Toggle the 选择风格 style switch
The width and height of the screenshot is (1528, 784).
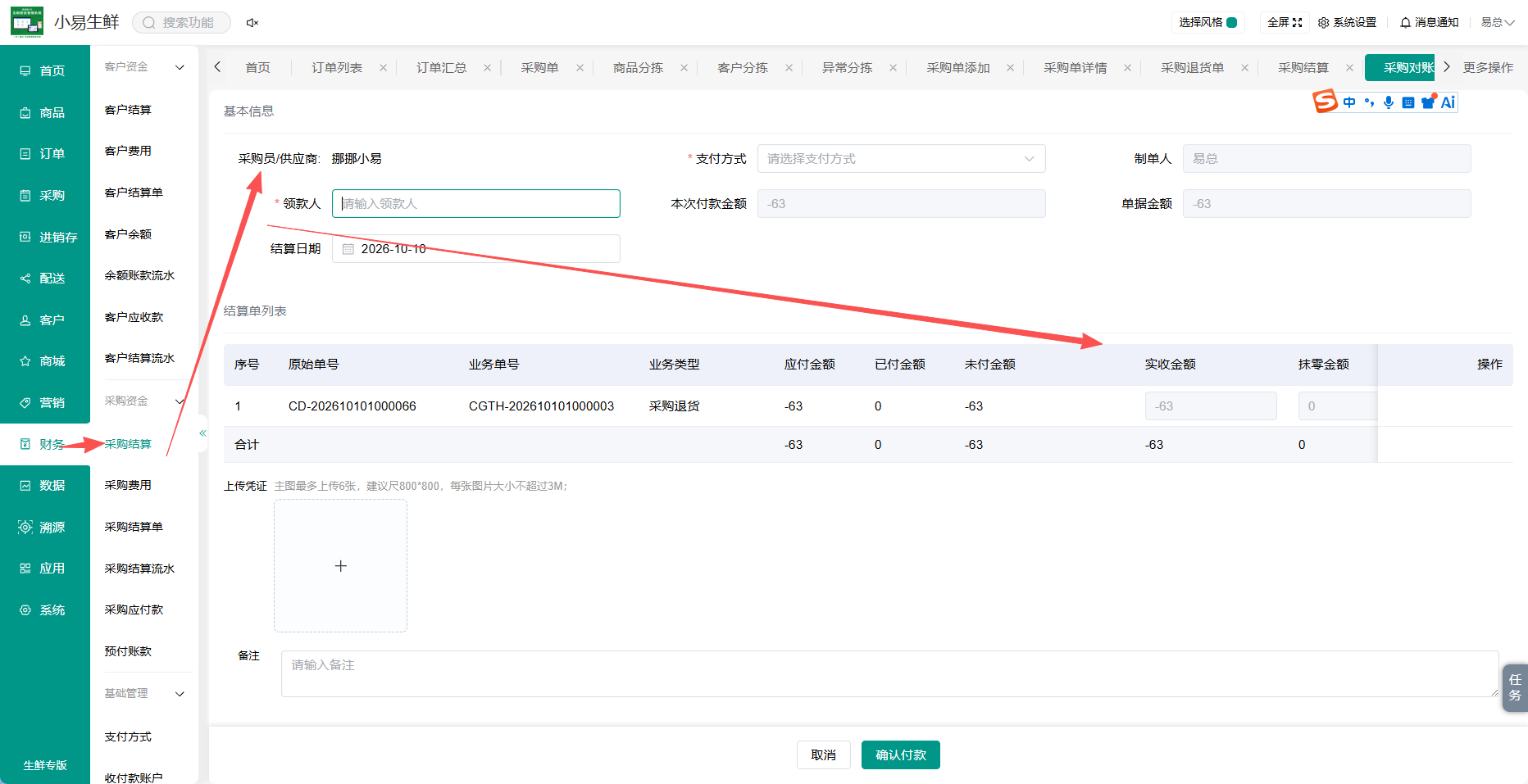[x=1231, y=23]
